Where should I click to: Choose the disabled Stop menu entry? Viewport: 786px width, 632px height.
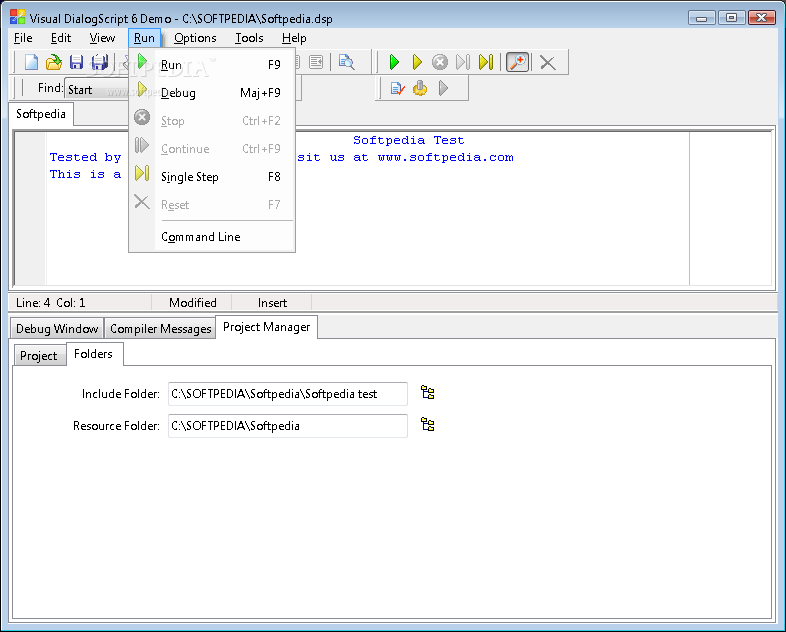pos(212,121)
